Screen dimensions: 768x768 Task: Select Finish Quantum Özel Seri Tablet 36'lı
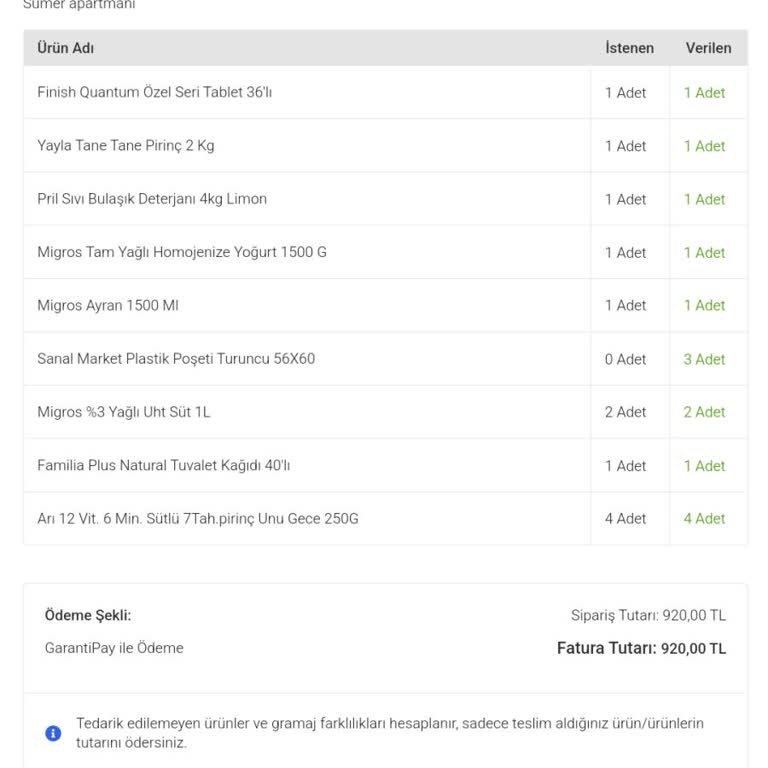pyautogui.click(x=154, y=92)
